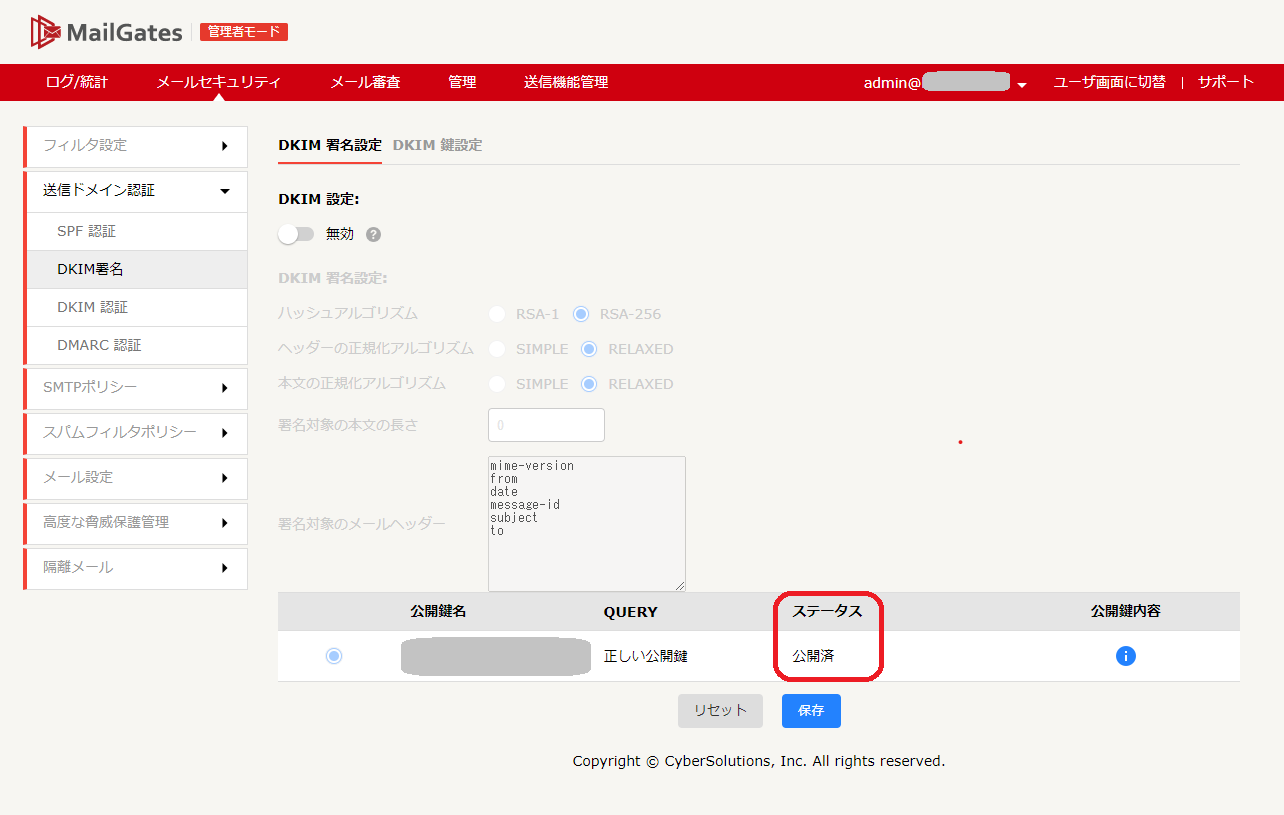Click the 公開鍵内容 column header
Screen dimensions: 1284x815
[1125, 611]
